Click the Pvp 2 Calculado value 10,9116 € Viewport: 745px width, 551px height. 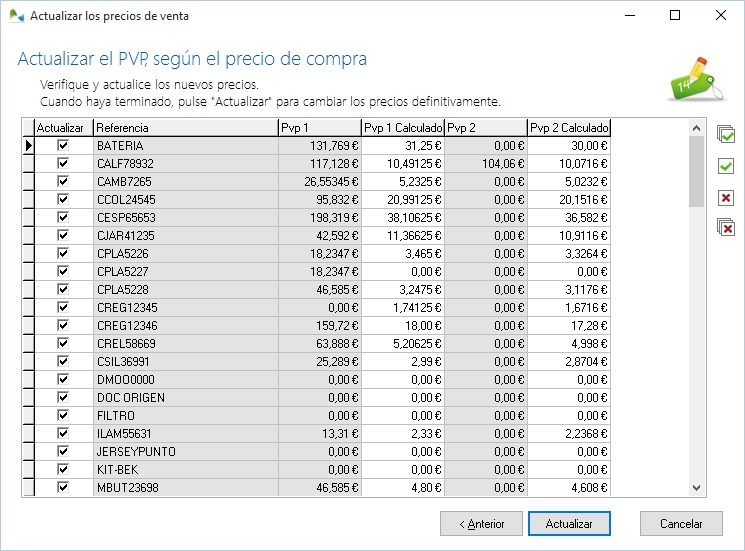(x=569, y=236)
